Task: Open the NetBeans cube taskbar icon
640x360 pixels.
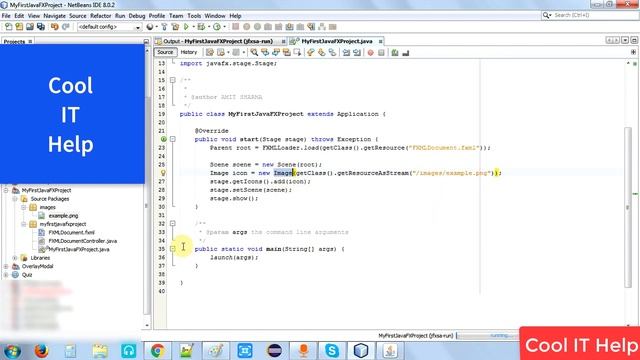Action: click(361, 351)
